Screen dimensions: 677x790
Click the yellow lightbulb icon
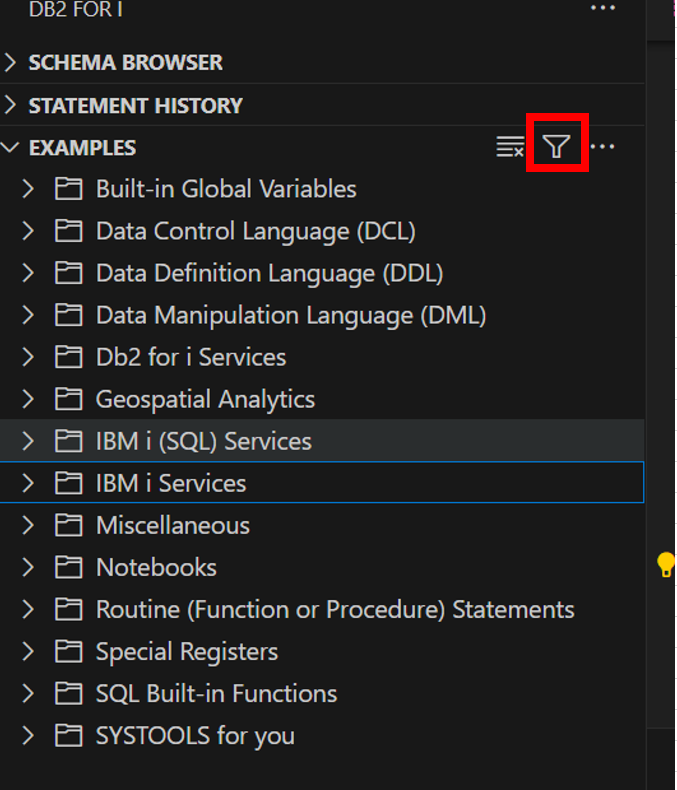(666, 565)
